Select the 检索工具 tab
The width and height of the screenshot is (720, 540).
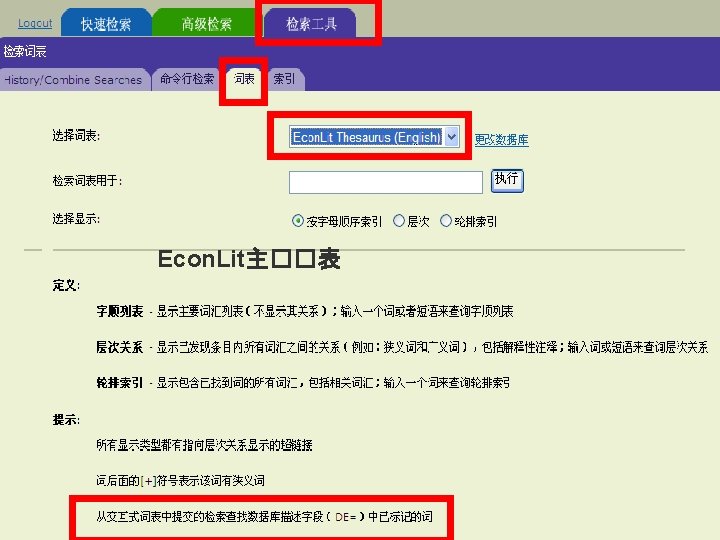(x=311, y=23)
